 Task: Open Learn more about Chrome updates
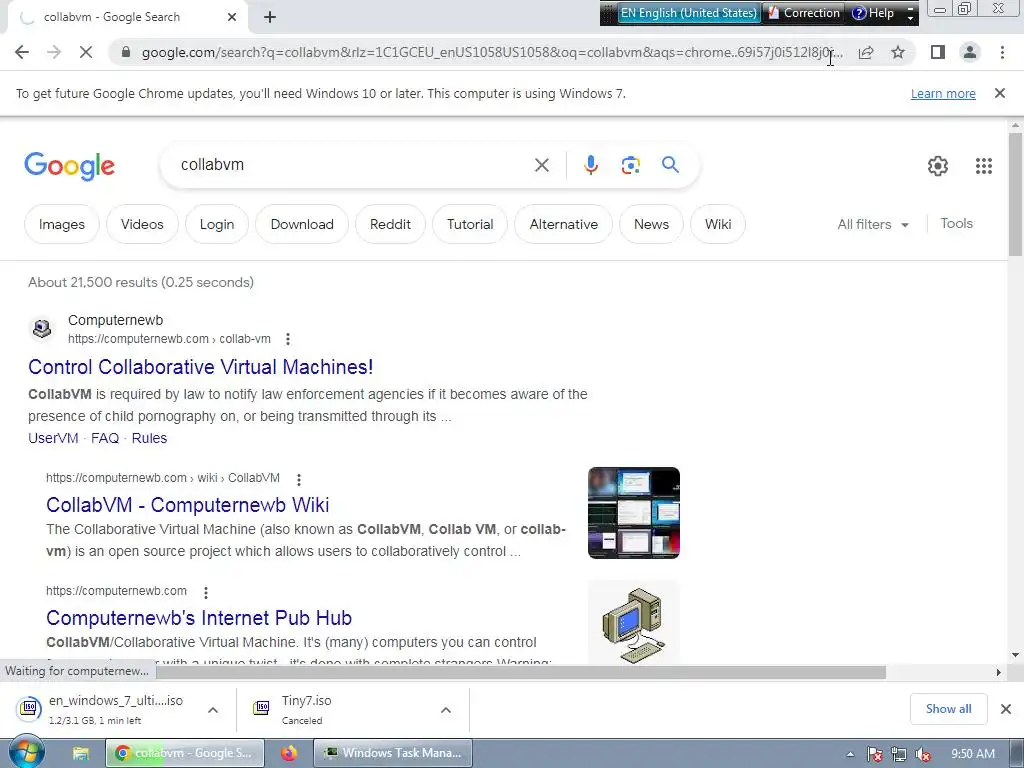[x=943, y=93]
